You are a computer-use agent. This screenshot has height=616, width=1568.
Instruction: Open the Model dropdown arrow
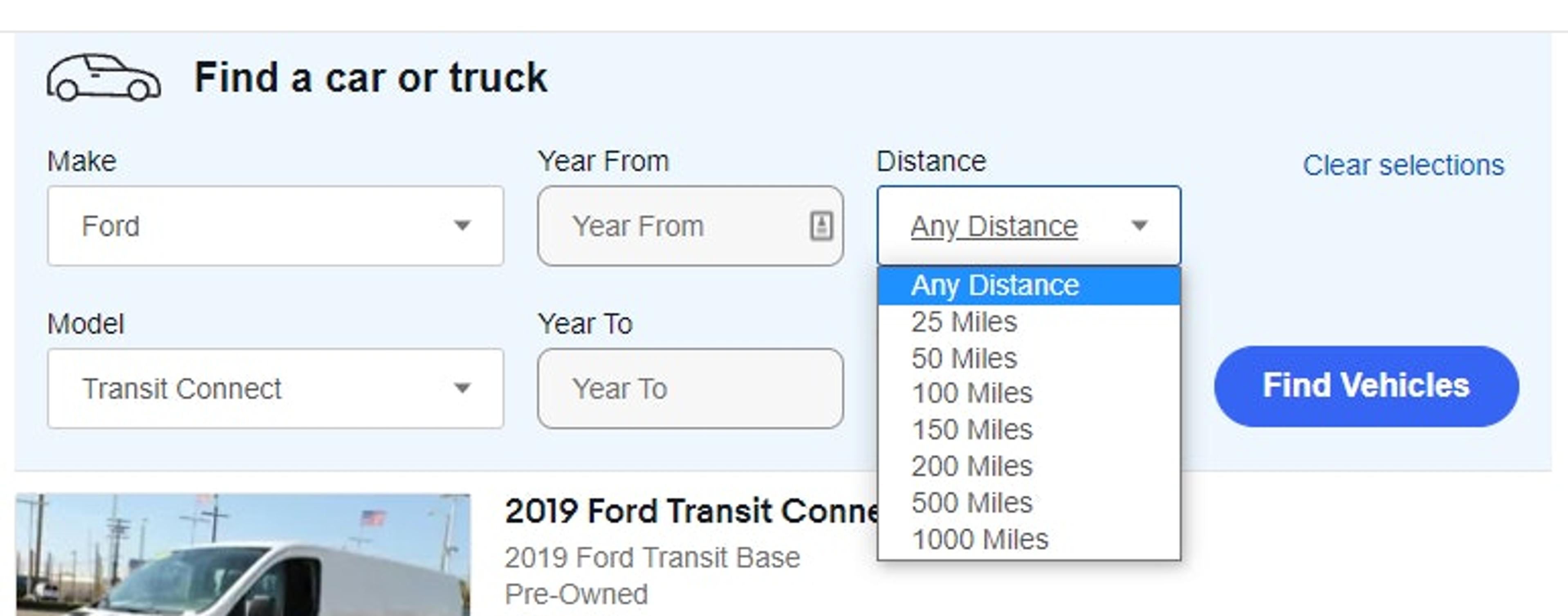pos(464,388)
